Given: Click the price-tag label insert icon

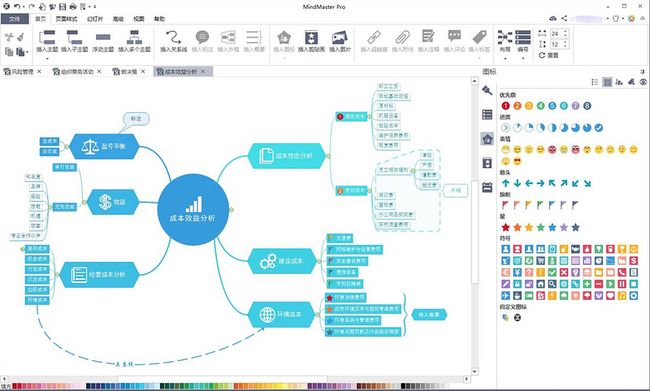Looking at the screenshot, I should point(479,37).
